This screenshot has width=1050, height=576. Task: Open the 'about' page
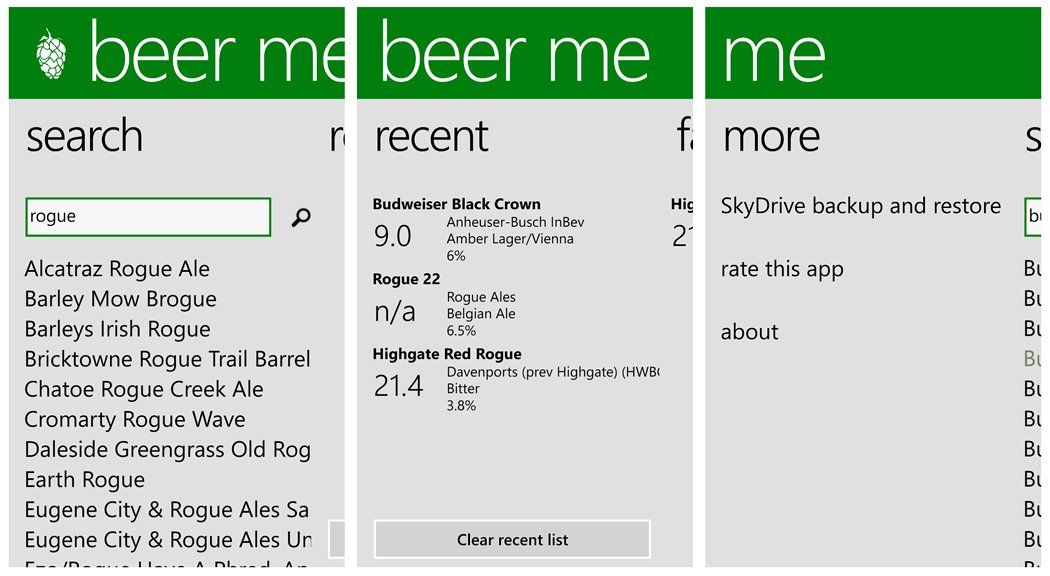coord(749,332)
